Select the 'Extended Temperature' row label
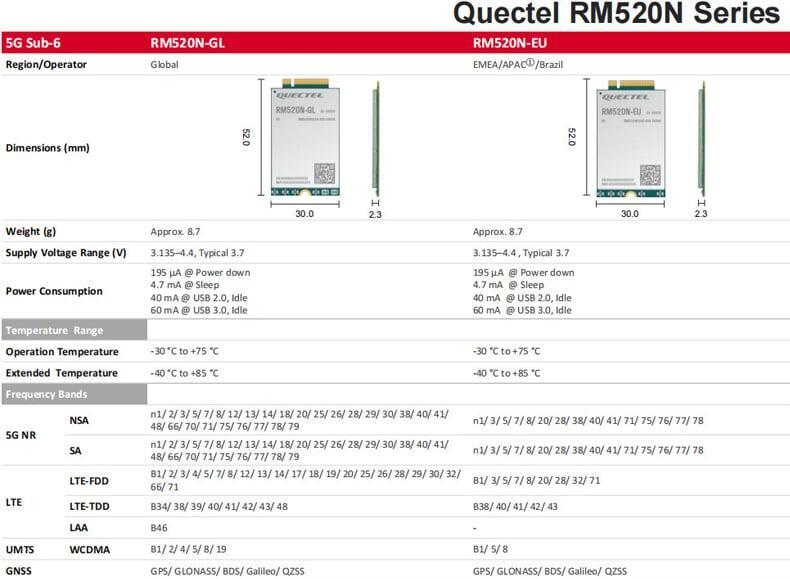790x579 pixels. (x=61, y=373)
